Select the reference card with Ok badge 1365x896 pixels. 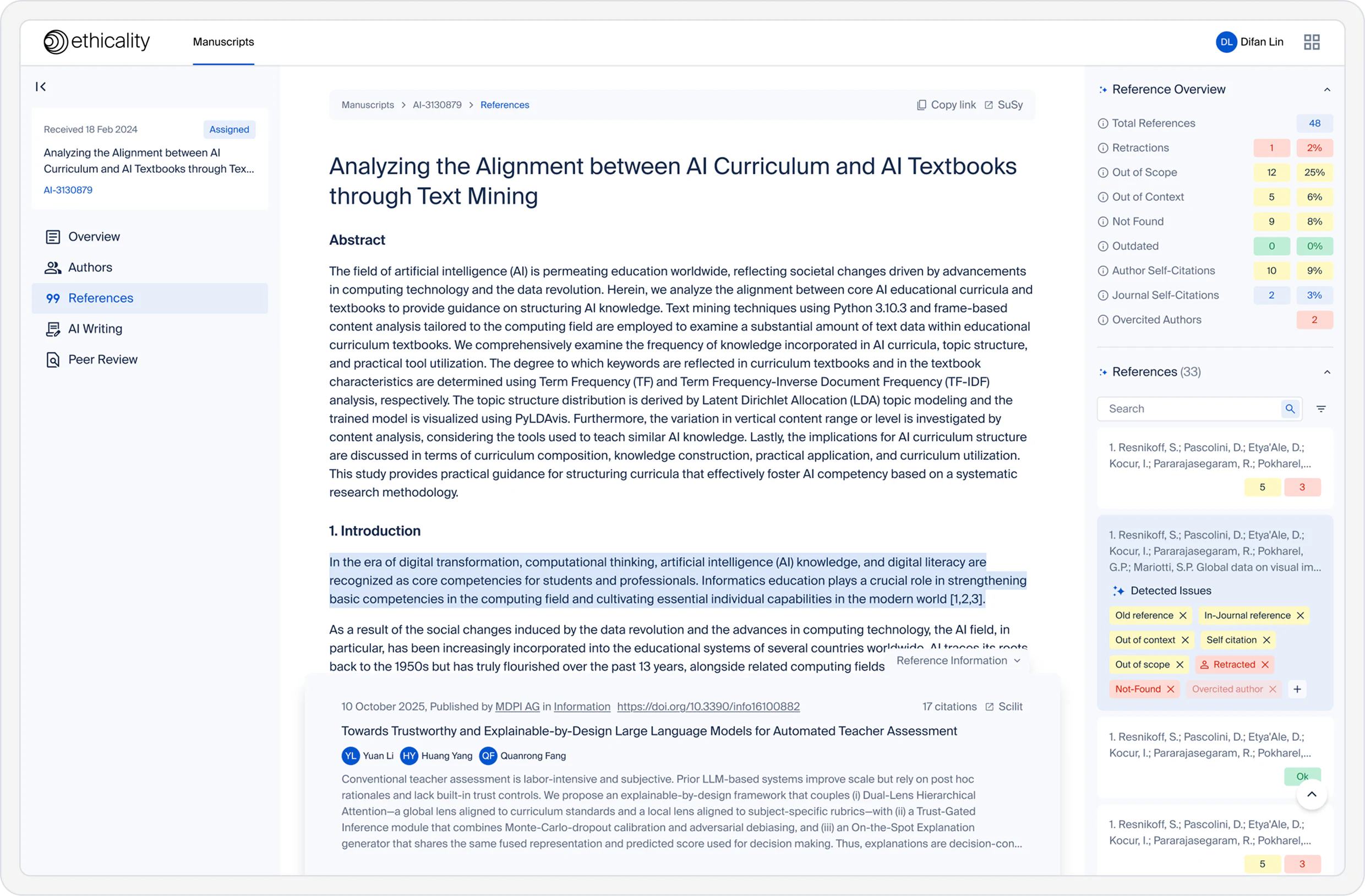pyautogui.click(x=1215, y=757)
